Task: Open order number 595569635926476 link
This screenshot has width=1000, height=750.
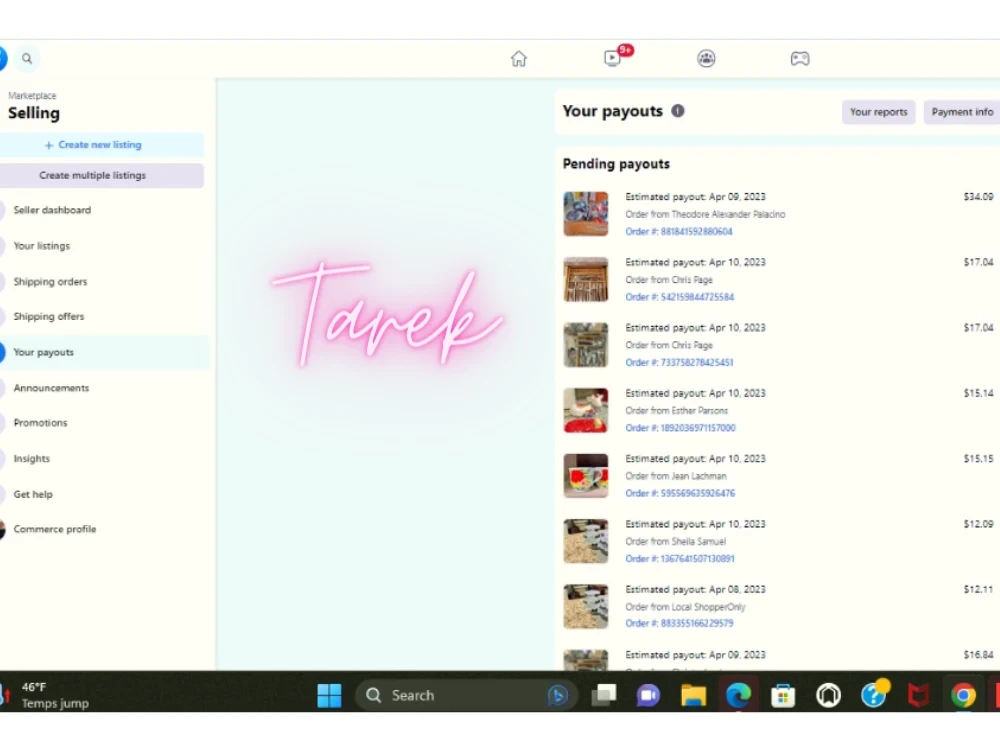Action: coord(680,493)
